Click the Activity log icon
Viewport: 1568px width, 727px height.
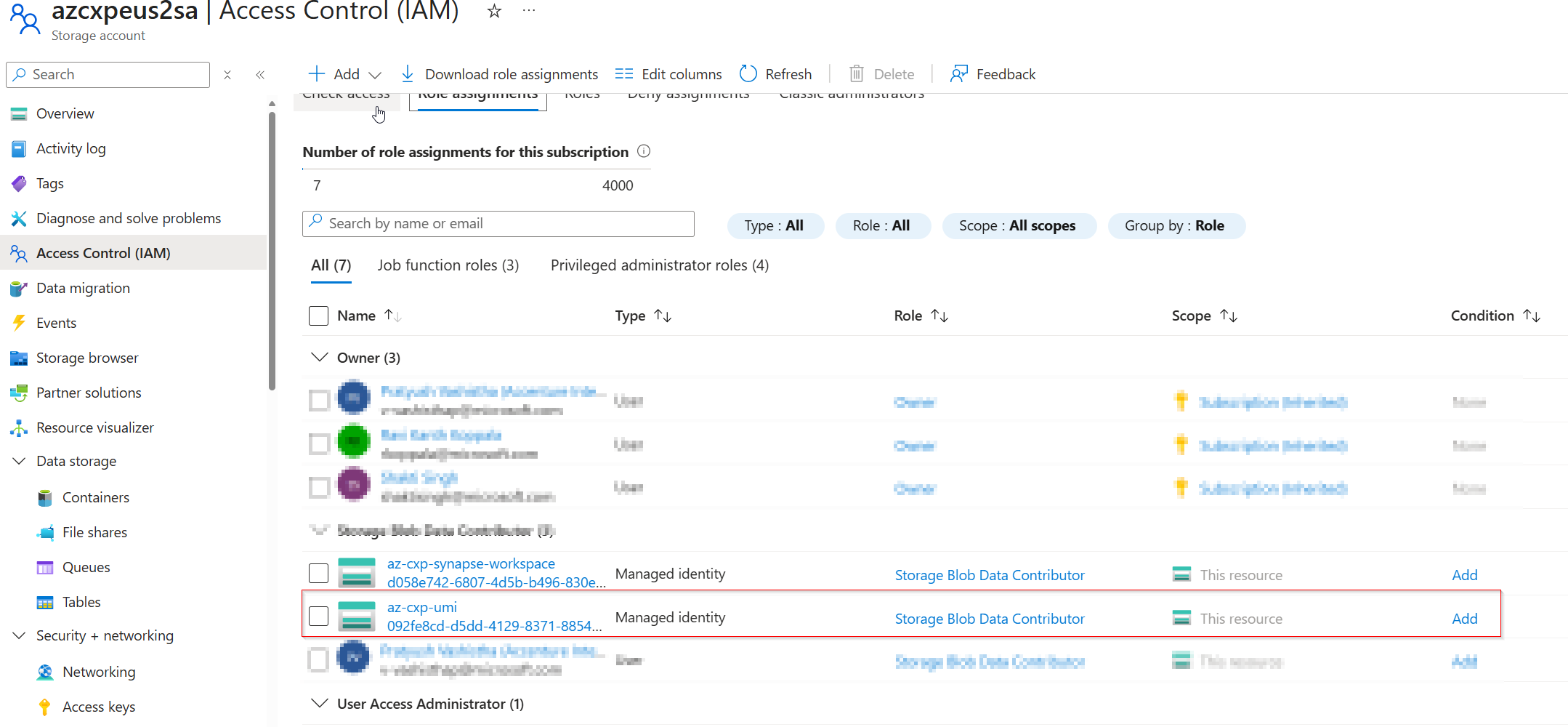(x=19, y=149)
